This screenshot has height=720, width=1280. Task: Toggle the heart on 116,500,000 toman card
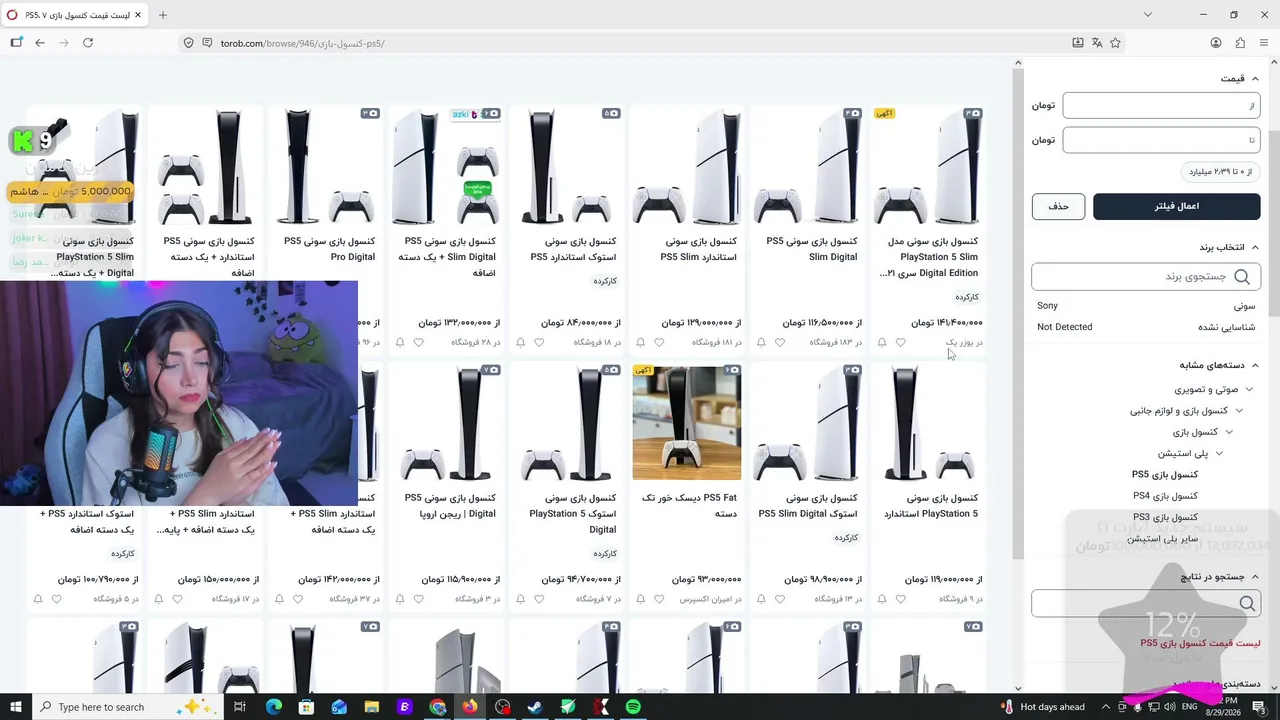780,342
